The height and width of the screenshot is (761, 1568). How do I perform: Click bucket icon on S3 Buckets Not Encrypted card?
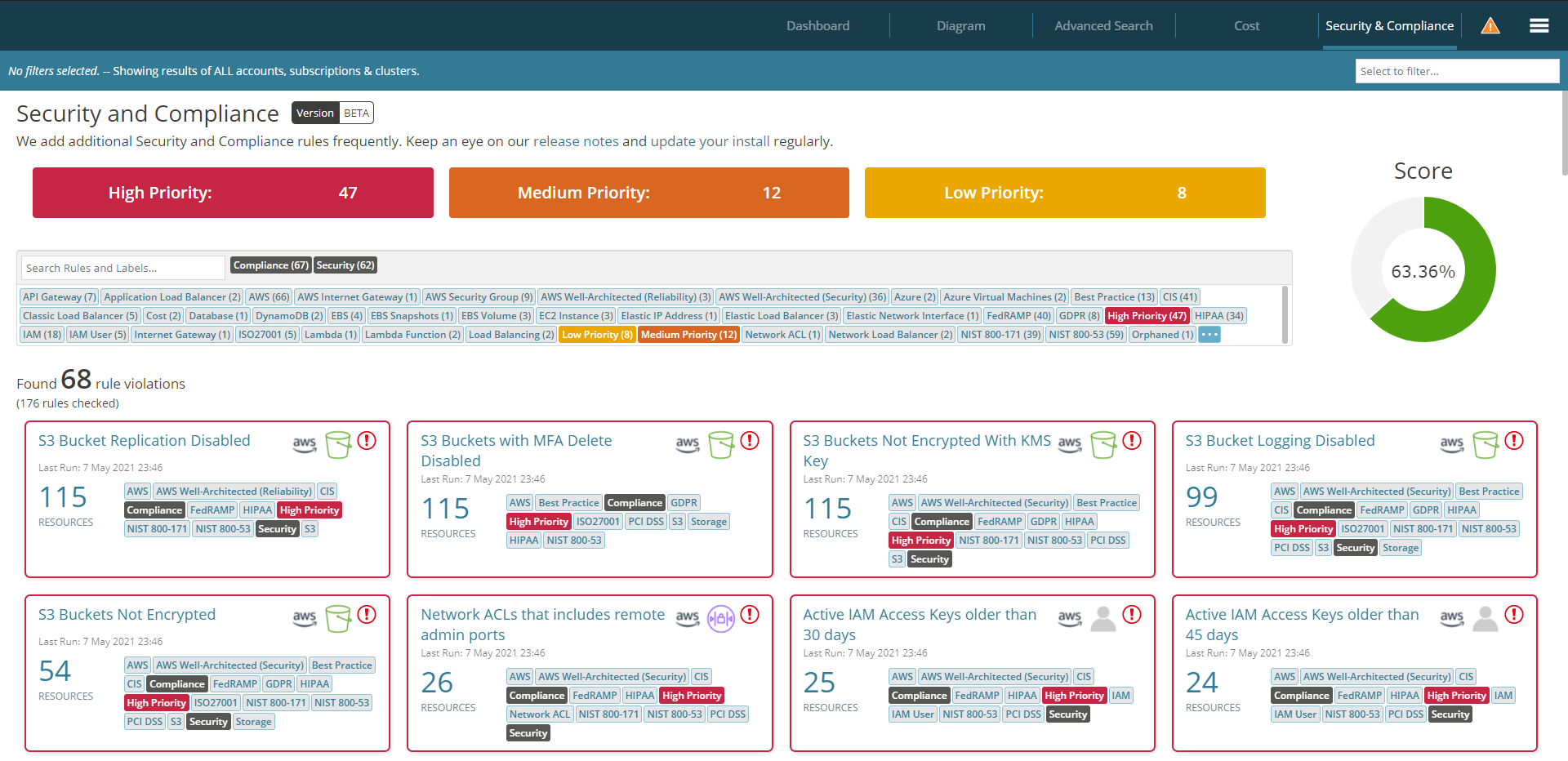(x=338, y=619)
